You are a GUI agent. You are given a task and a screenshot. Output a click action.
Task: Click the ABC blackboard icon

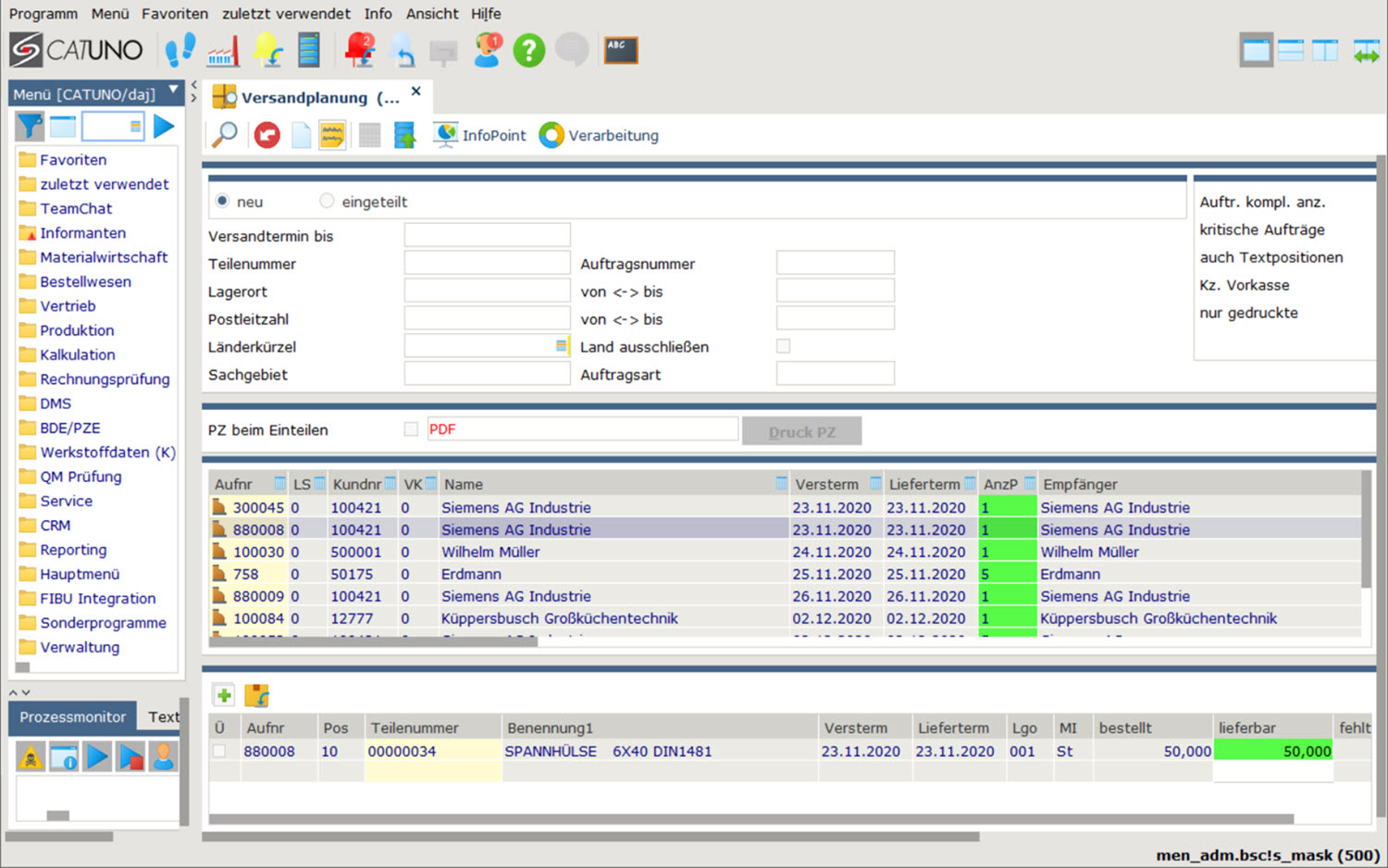click(620, 50)
